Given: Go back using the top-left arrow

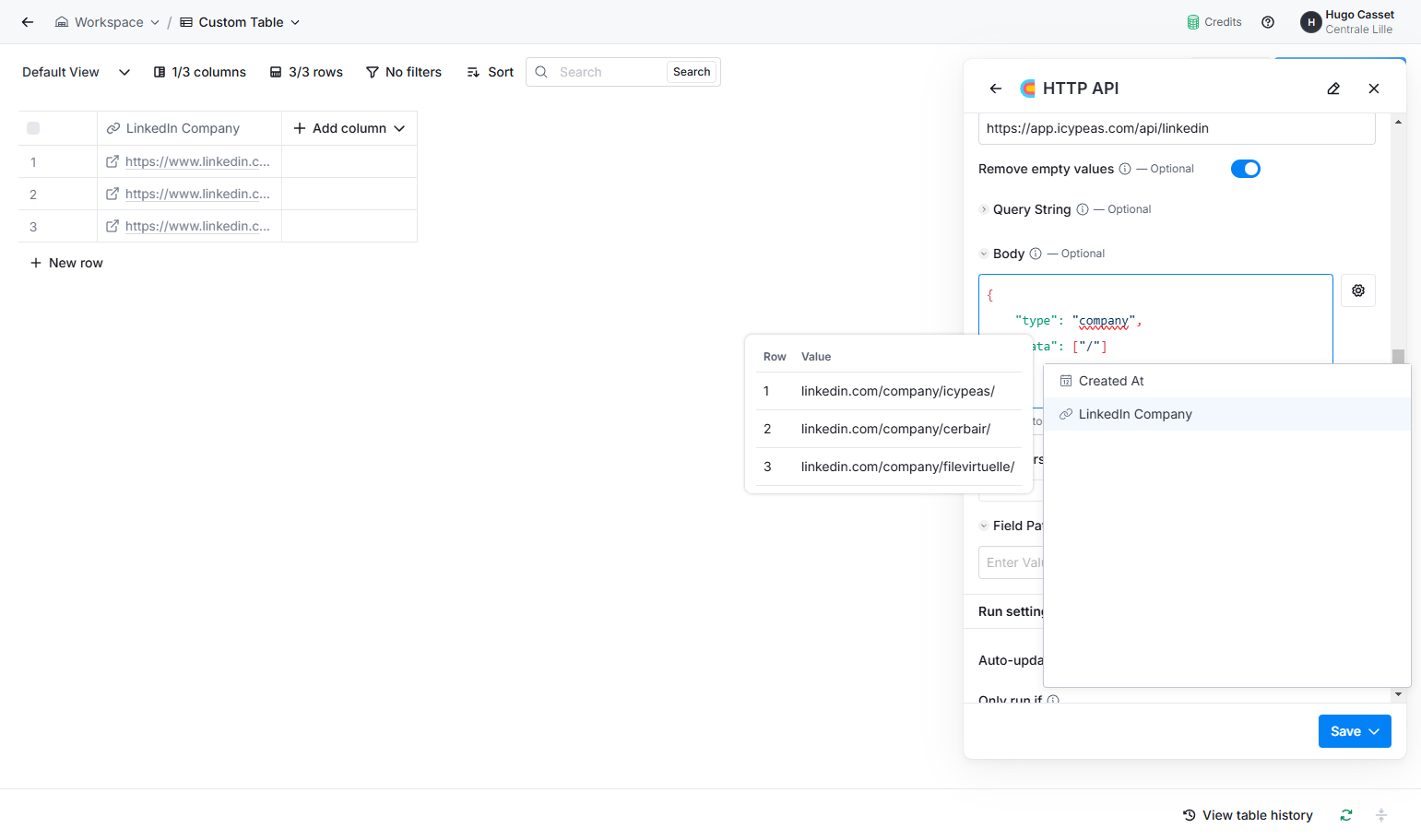Looking at the screenshot, I should click(28, 22).
